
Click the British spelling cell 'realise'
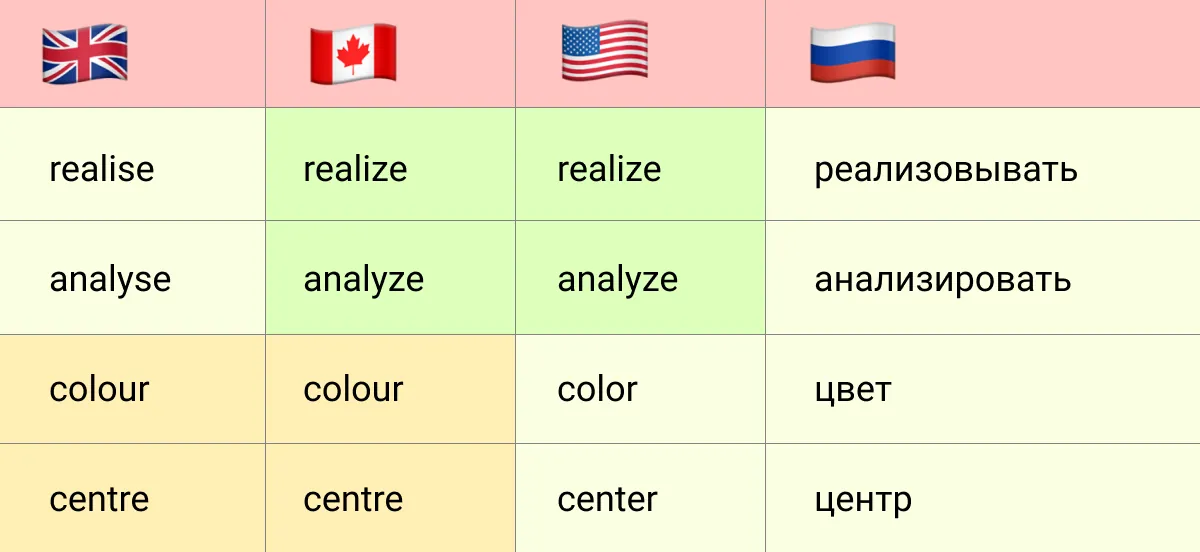point(132,164)
